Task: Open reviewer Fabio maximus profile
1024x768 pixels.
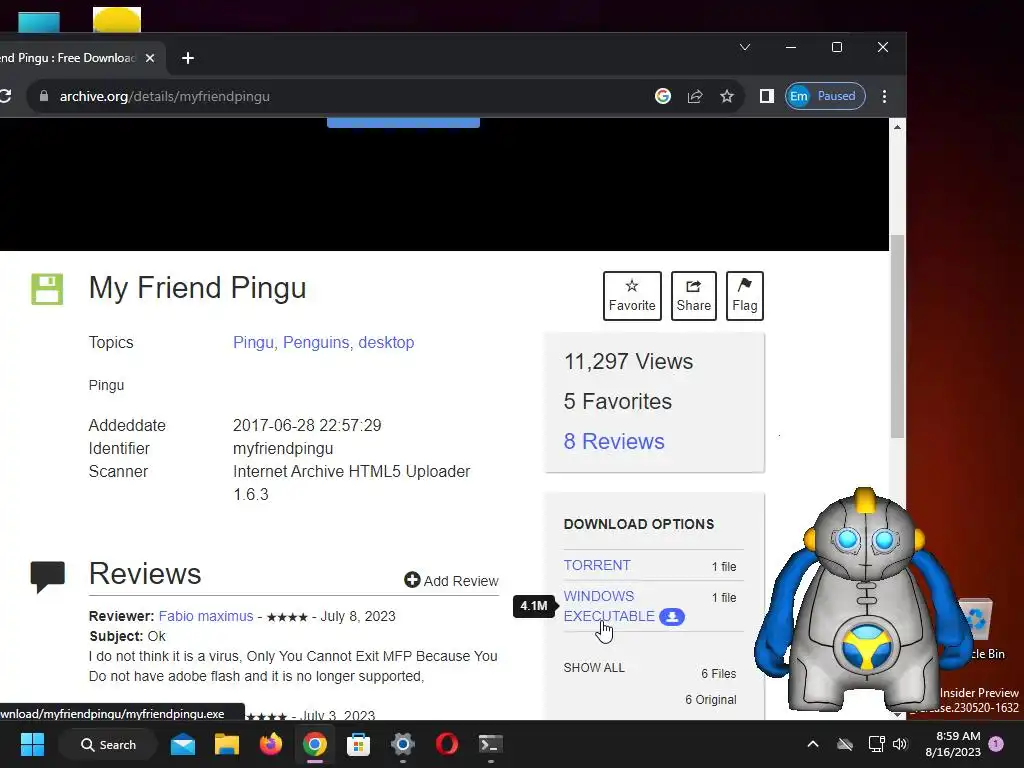Action: (206, 616)
